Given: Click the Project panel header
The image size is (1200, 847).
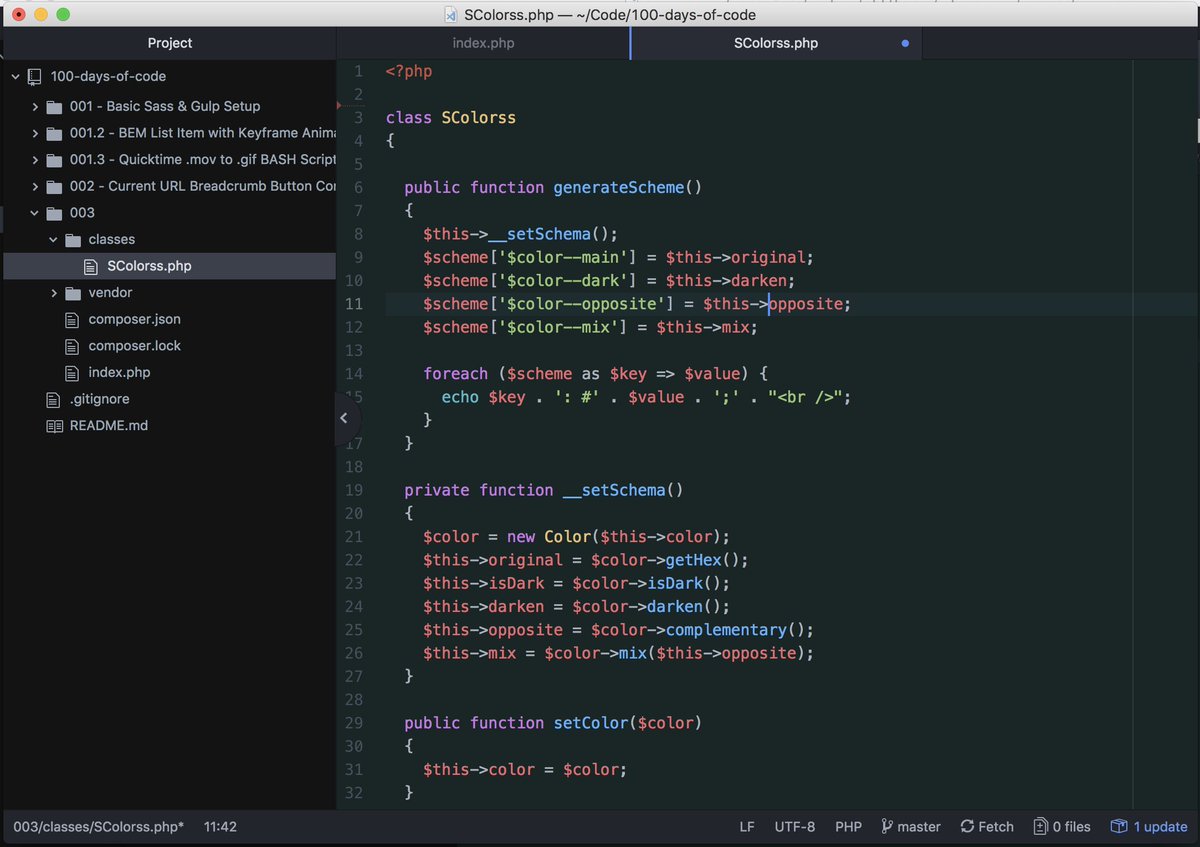Looking at the screenshot, I should click(x=170, y=44).
